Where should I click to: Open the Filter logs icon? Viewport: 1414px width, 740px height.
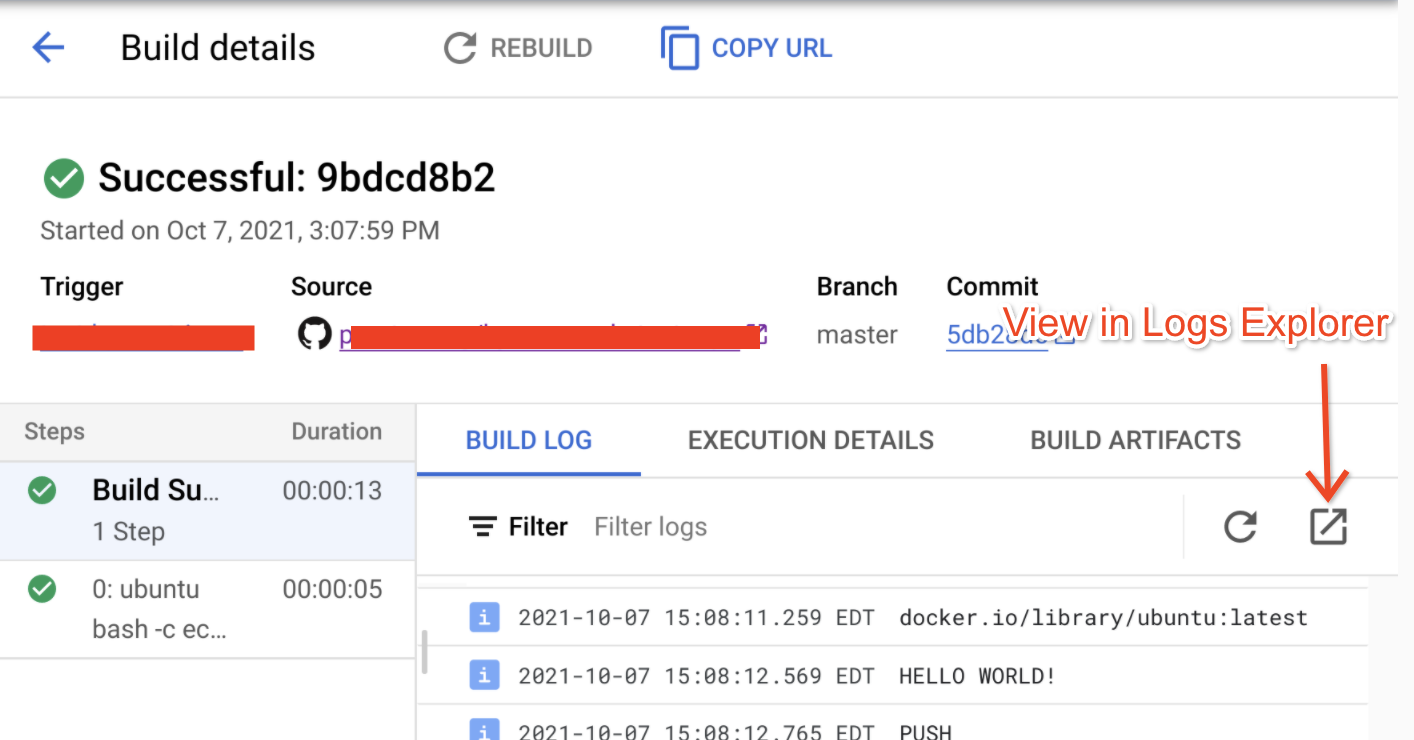[x=481, y=526]
